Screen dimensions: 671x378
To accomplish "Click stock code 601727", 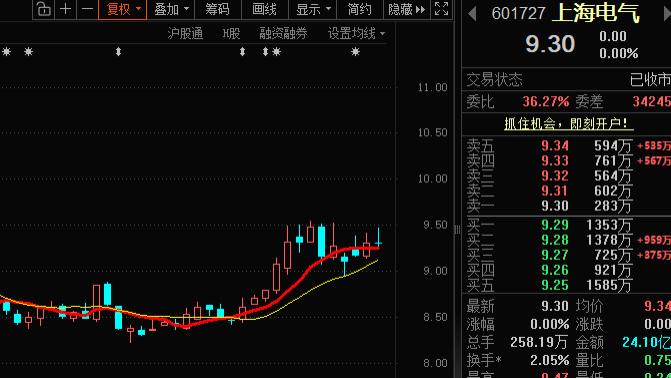I will point(518,14).
